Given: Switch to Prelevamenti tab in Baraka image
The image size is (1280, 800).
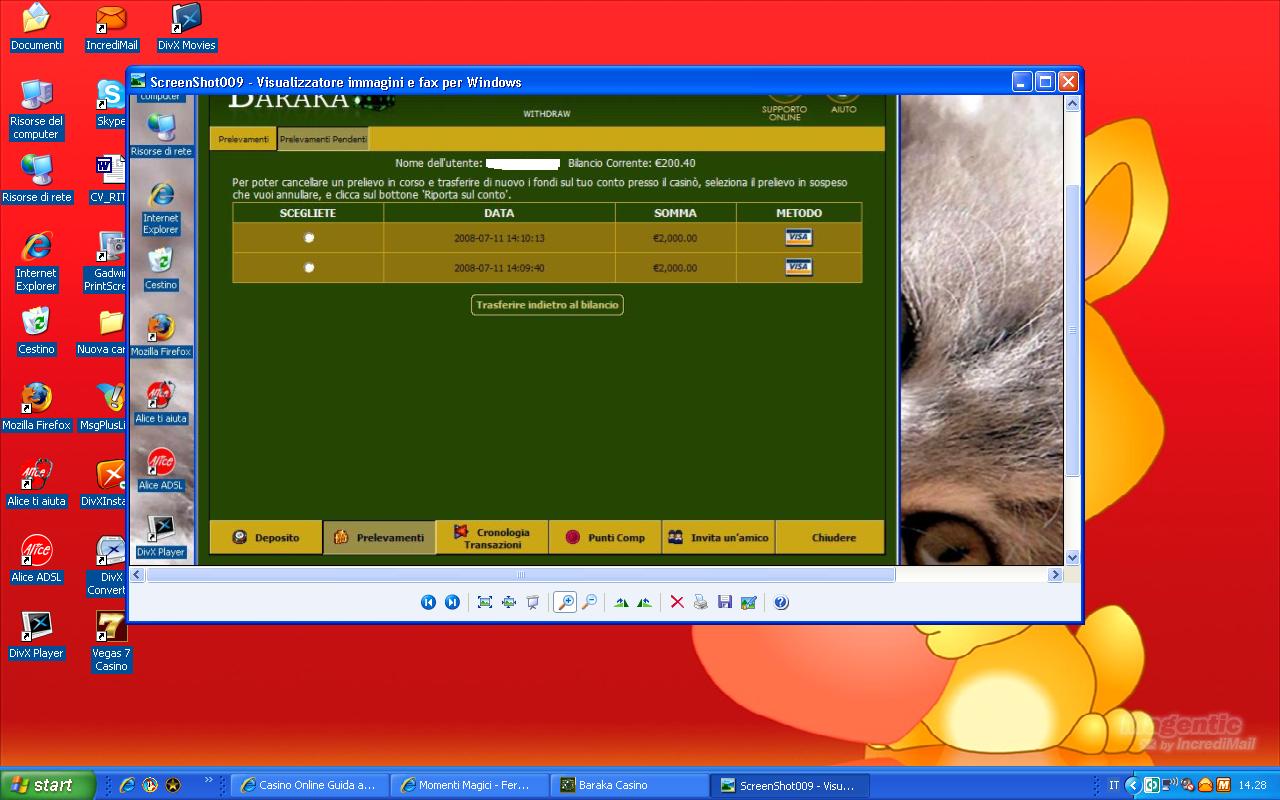Looking at the screenshot, I should tap(244, 139).
